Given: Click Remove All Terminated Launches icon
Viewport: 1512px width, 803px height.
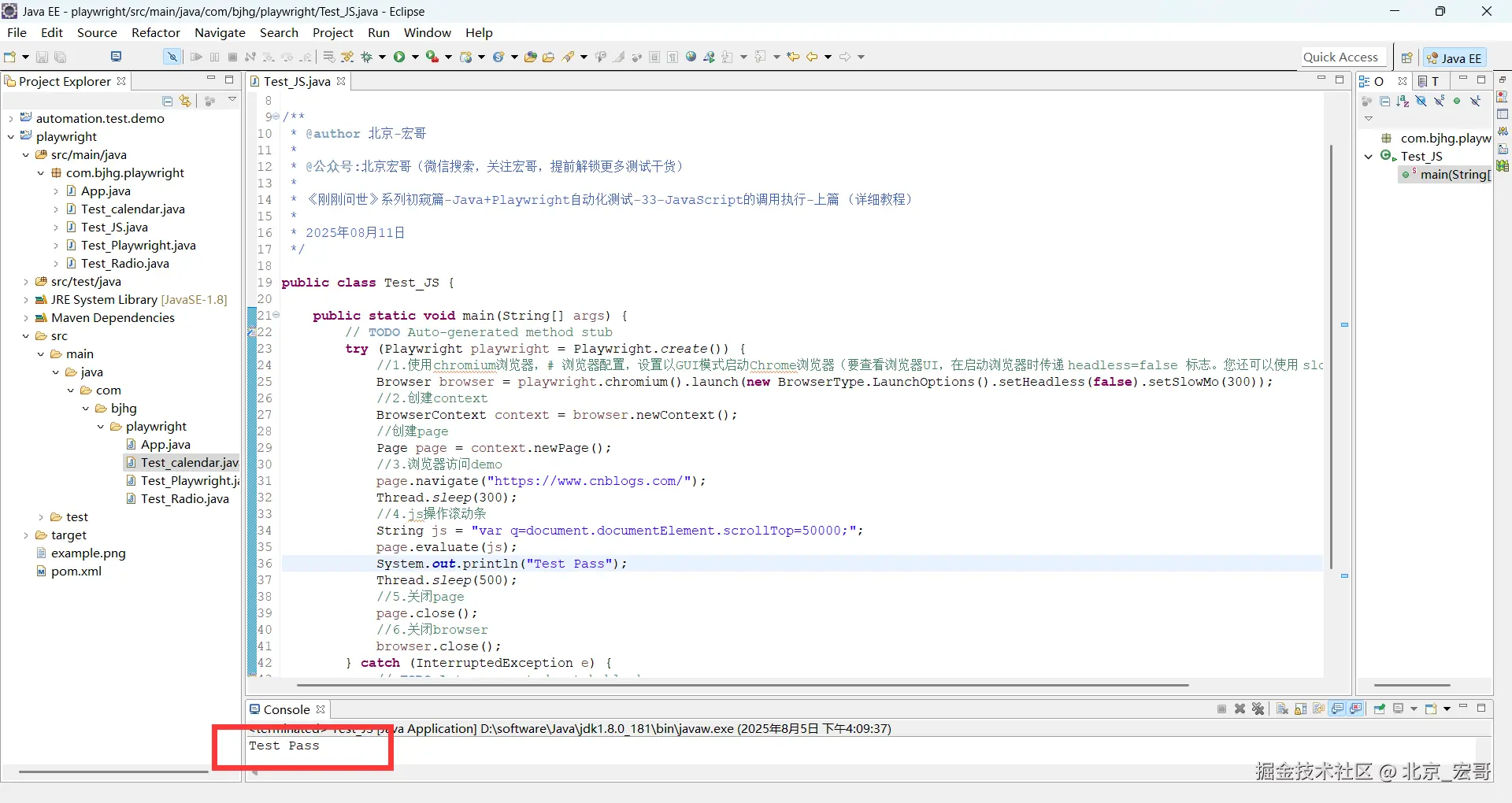Looking at the screenshot, I should [1258, 709].
